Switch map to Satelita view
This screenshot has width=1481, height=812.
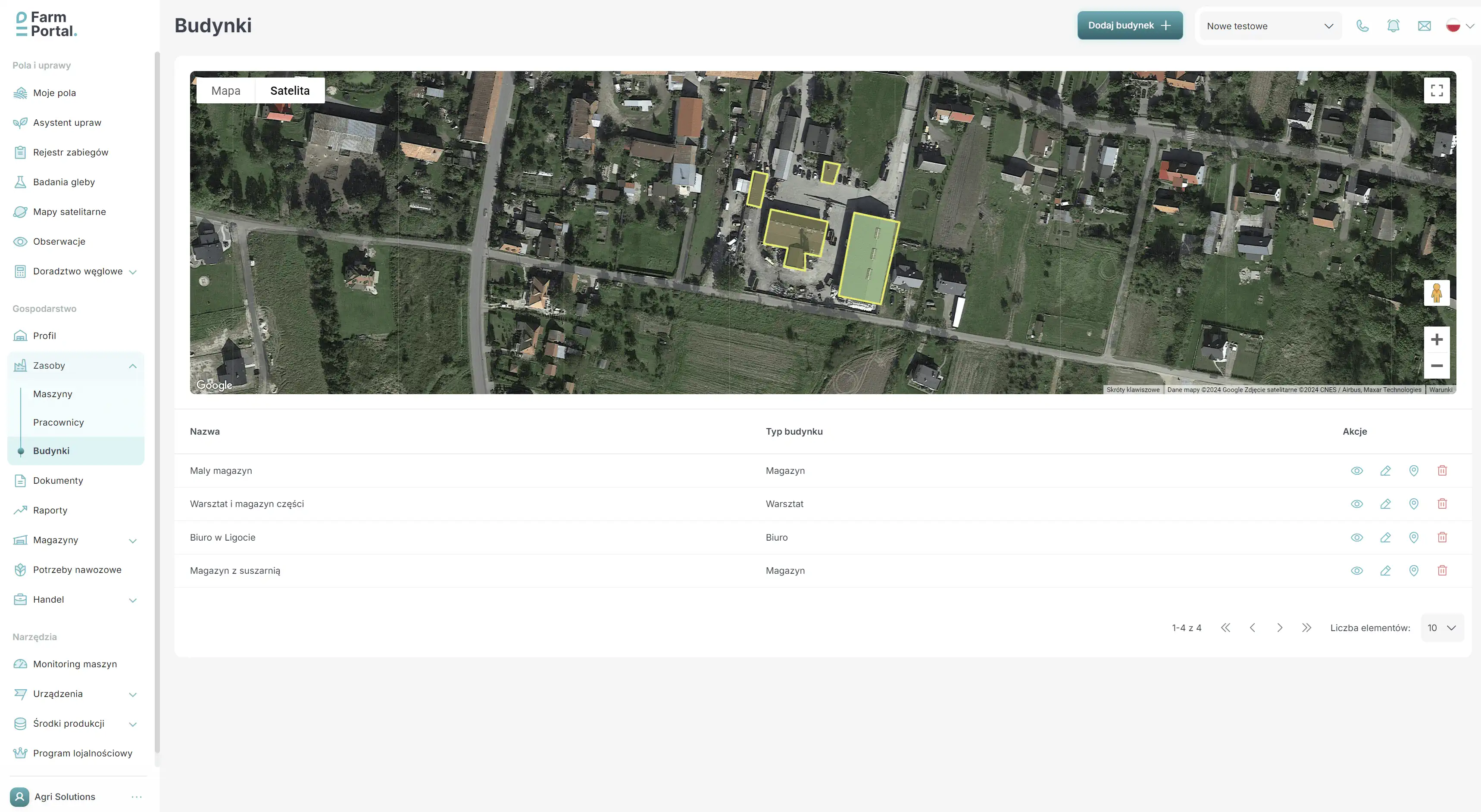(x=290, y=91)
